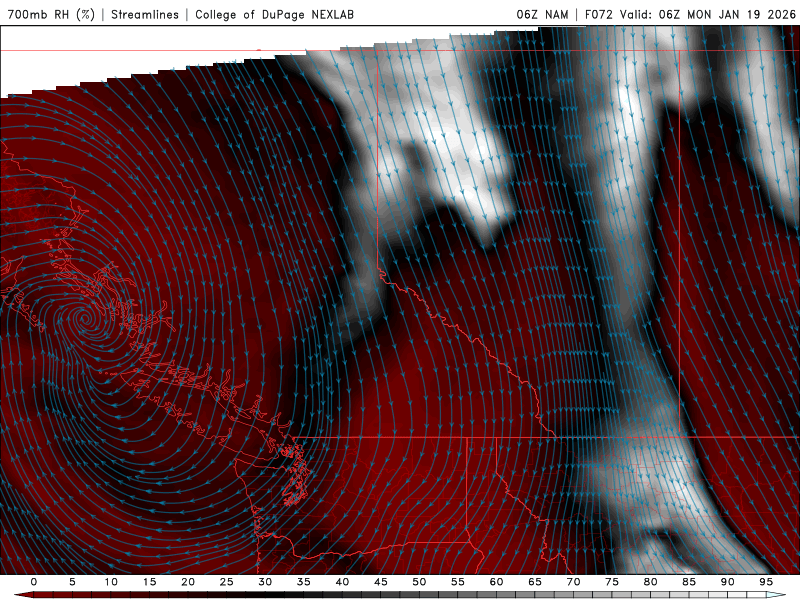Select the "F072" forecast hour text
The image size is (800, 600).
(598, 15)
